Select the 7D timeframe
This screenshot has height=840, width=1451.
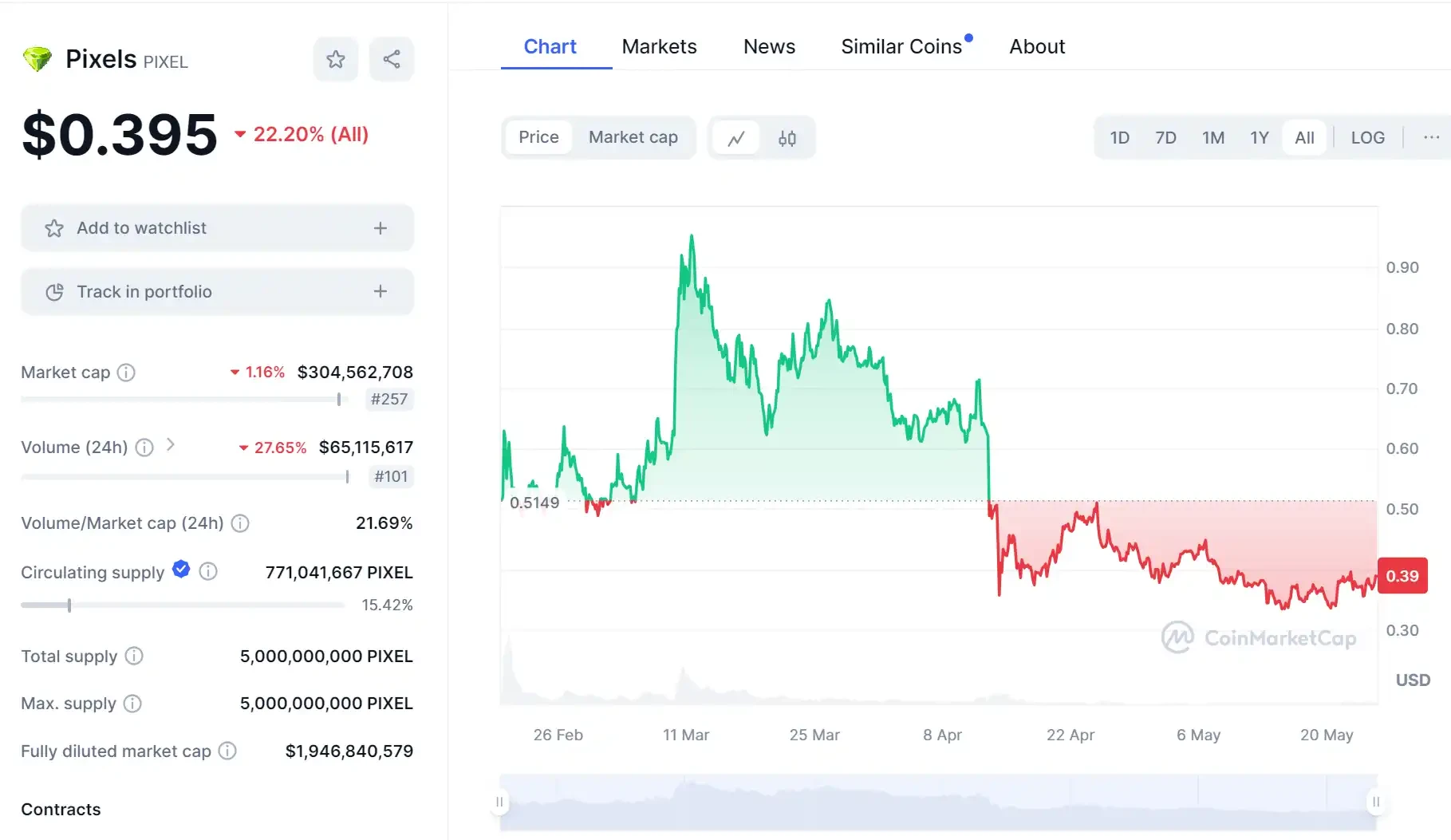pos(1165,137)
